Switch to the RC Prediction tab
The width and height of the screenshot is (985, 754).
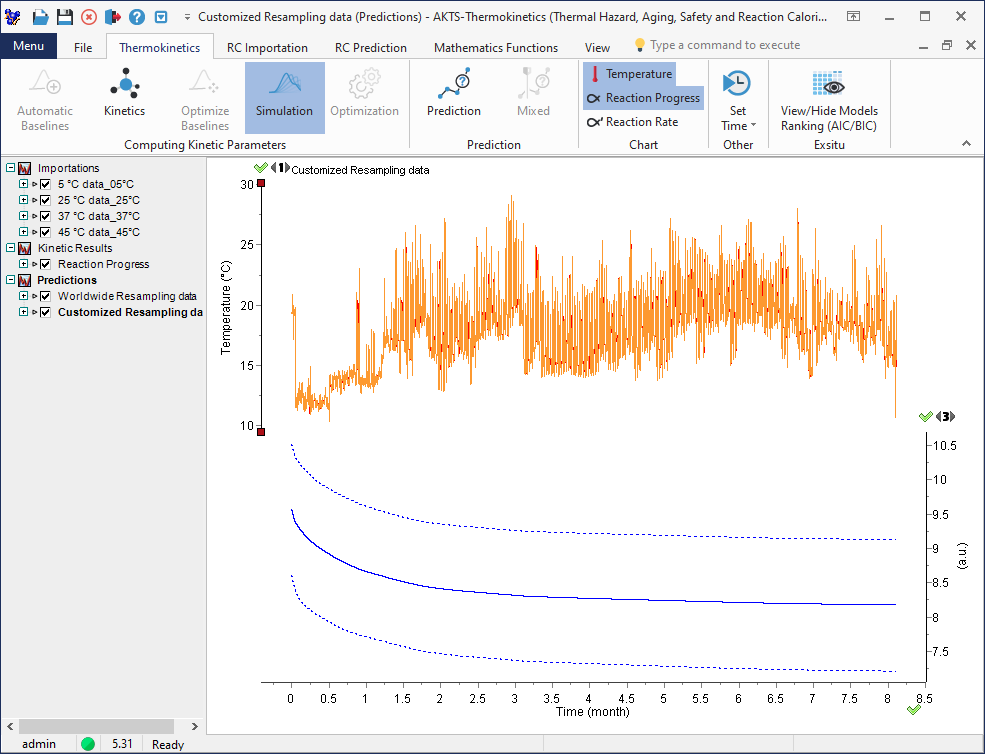[370, 47]
